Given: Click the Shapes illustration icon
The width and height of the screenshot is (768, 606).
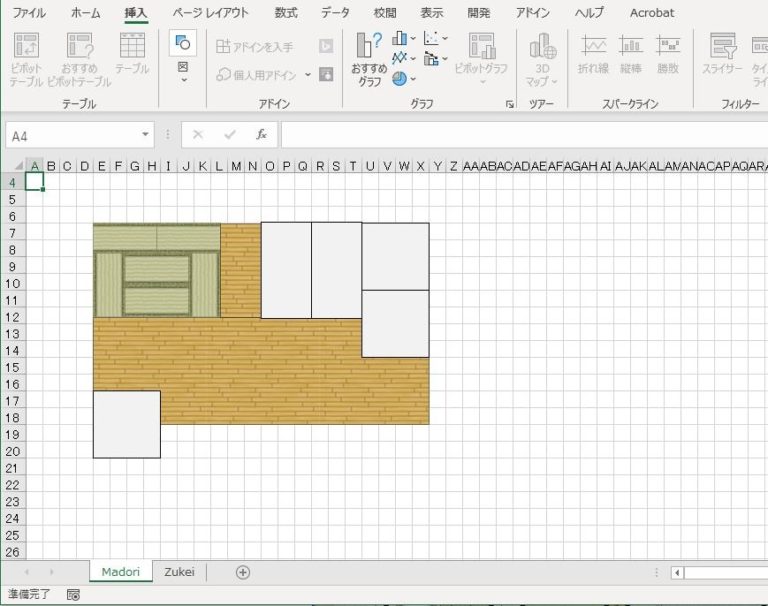Looking at the screenshot, I should 183,43.
